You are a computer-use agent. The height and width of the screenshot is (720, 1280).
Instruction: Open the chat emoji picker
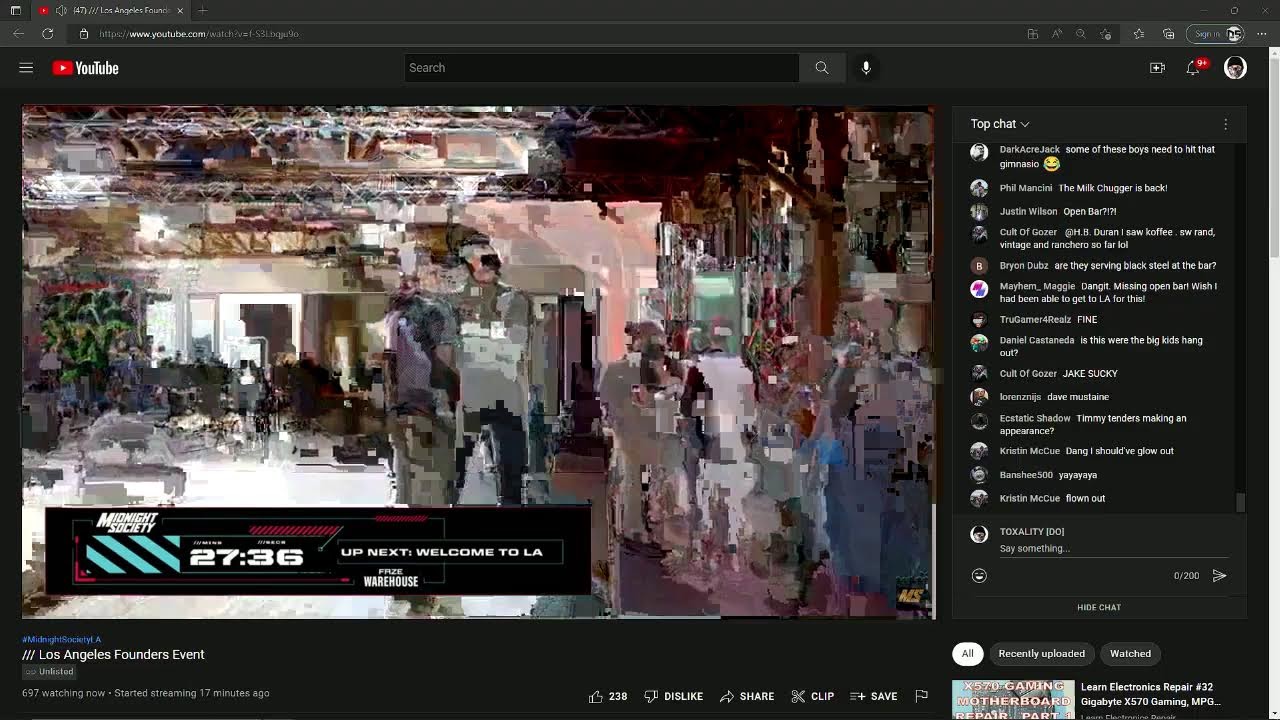click(979, 576)
